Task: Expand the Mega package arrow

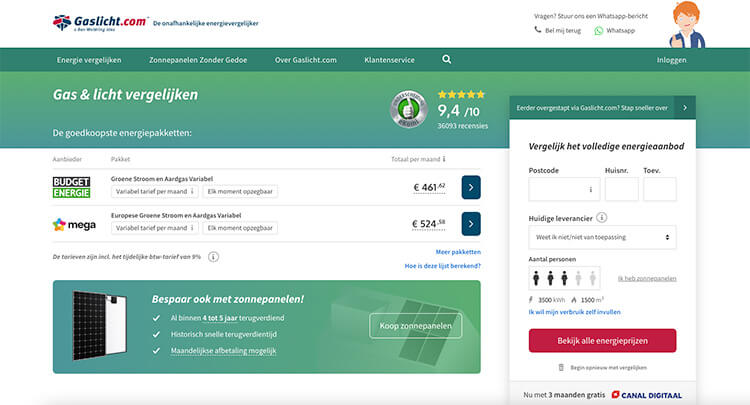Action: pos(471,224)
